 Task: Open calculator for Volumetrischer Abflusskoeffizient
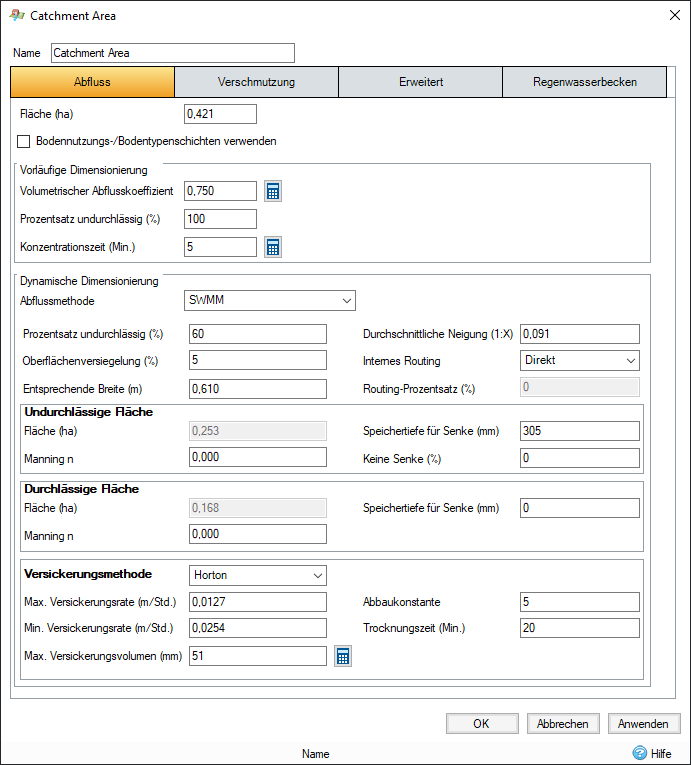pos(273,191)
